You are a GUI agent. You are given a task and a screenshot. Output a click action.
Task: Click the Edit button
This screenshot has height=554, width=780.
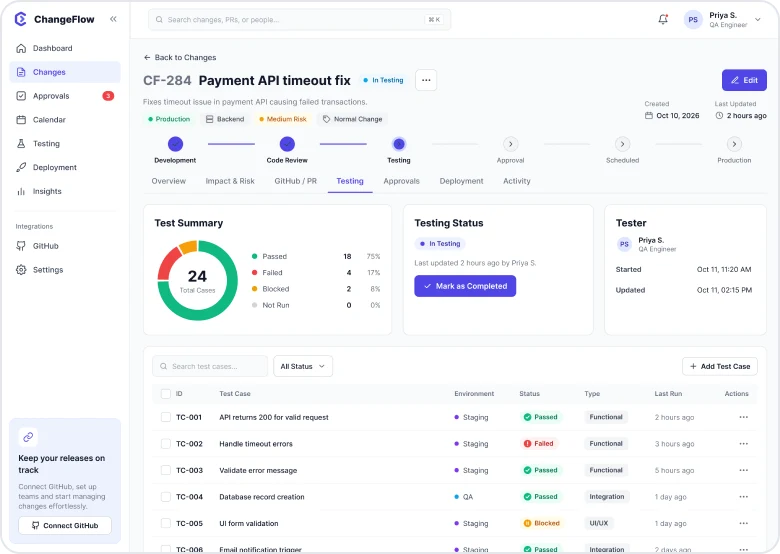744,80
